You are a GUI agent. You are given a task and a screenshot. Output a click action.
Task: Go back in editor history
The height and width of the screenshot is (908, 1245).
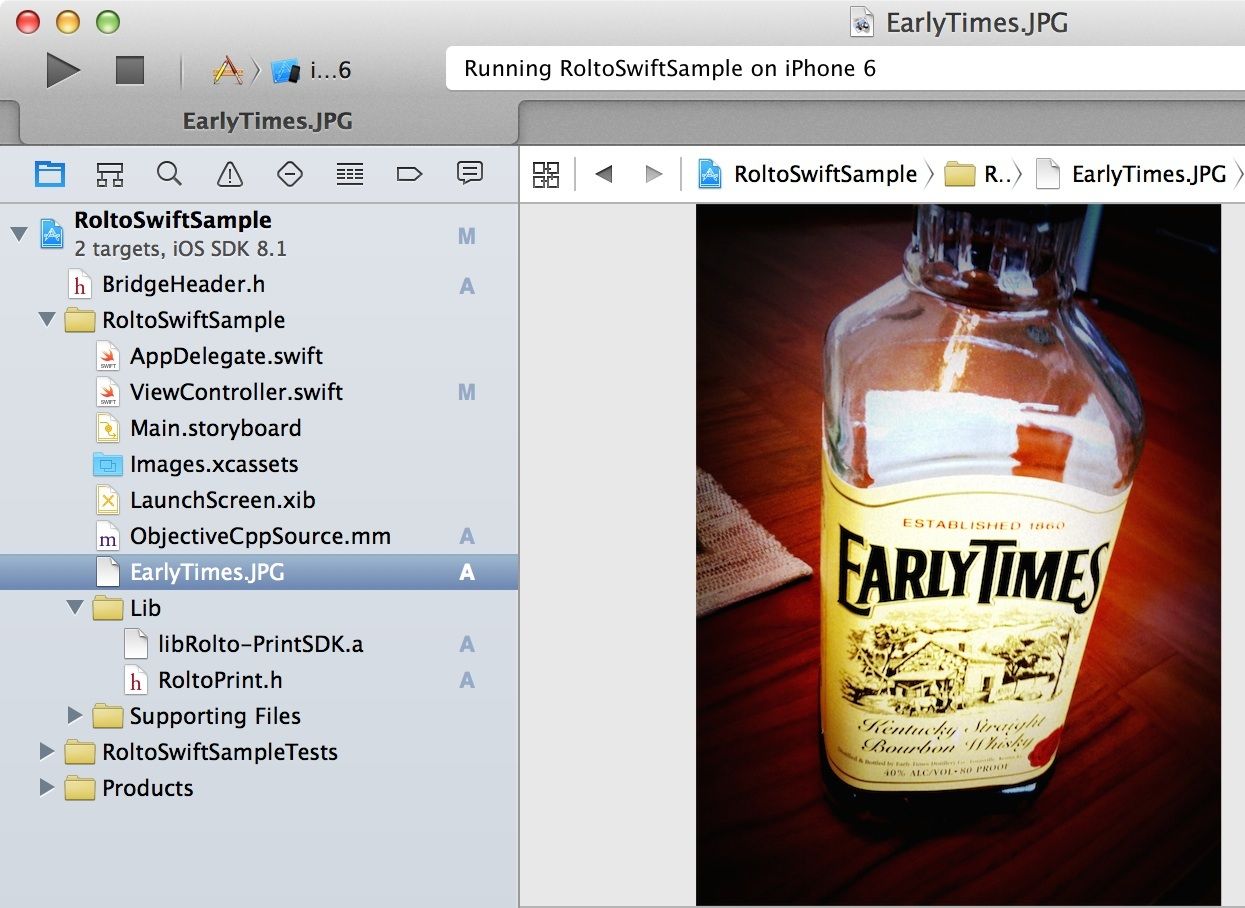[603, 174]
